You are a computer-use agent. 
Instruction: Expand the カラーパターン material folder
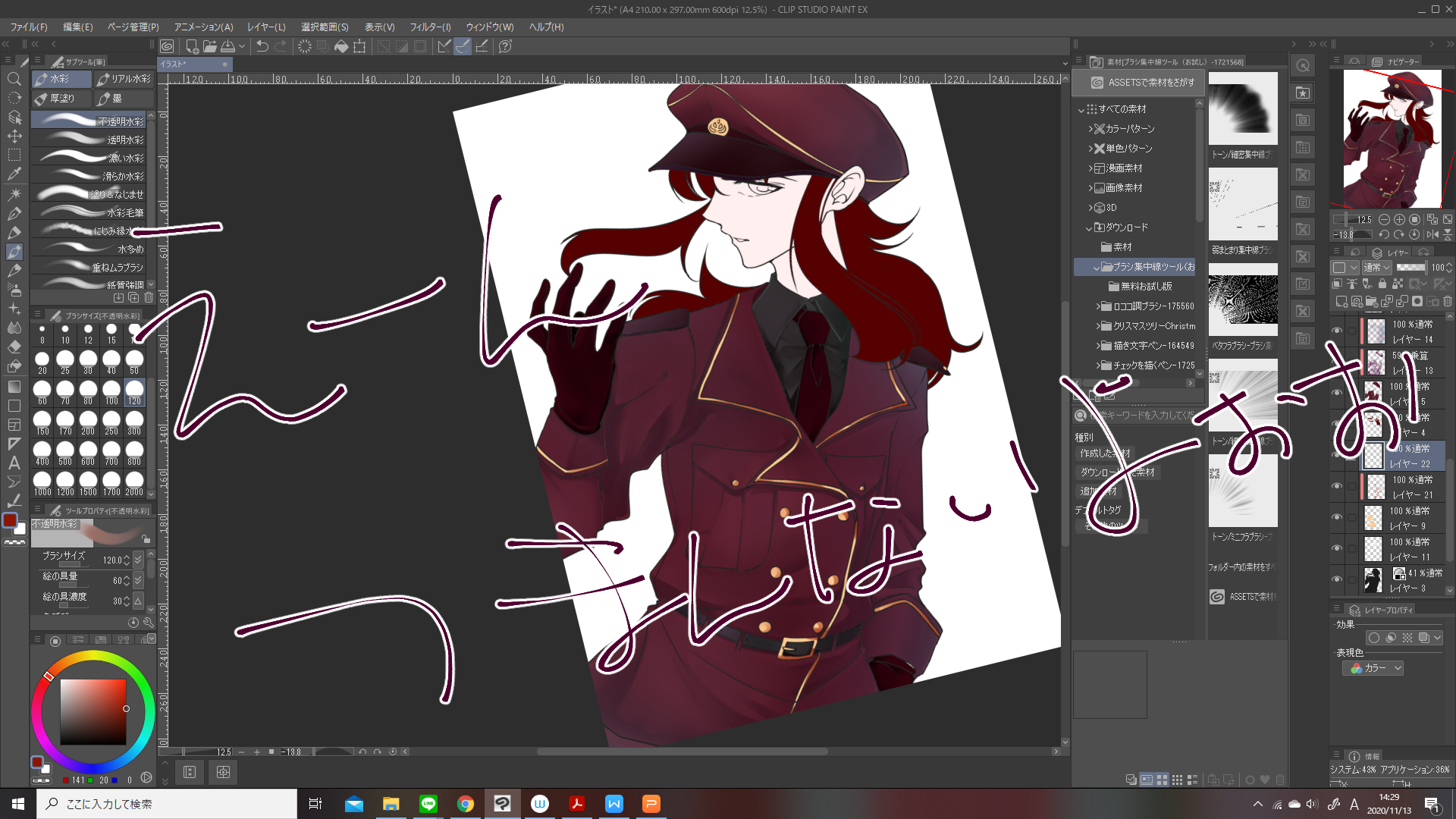click(1091, 129)
